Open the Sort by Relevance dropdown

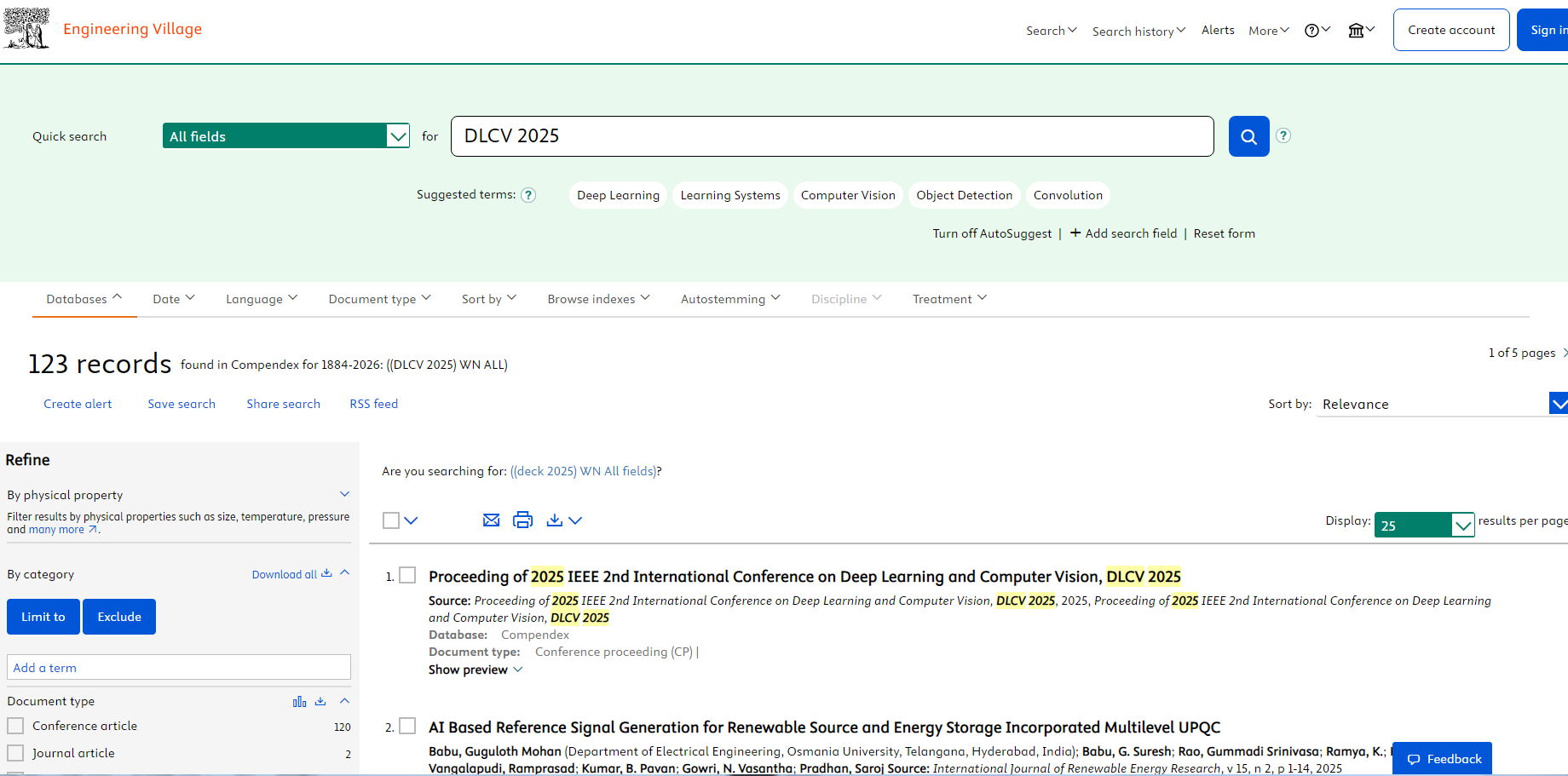point(1444,404)
